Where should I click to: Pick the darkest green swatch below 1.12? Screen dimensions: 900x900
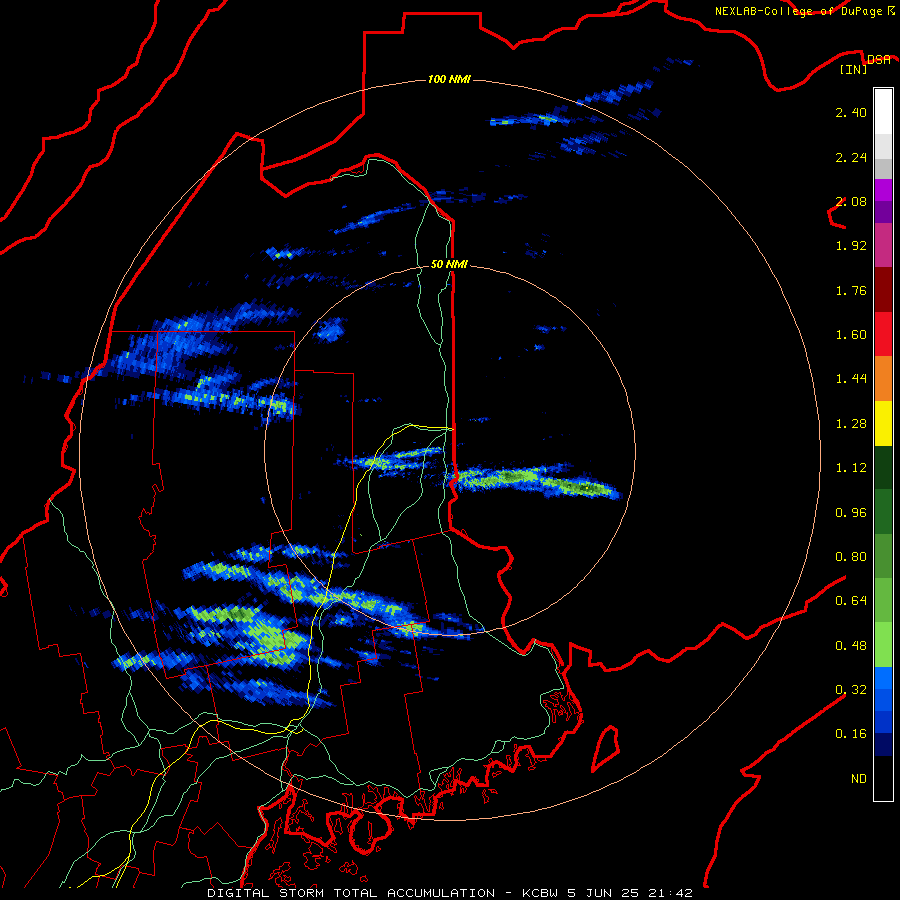pos(883,468)
